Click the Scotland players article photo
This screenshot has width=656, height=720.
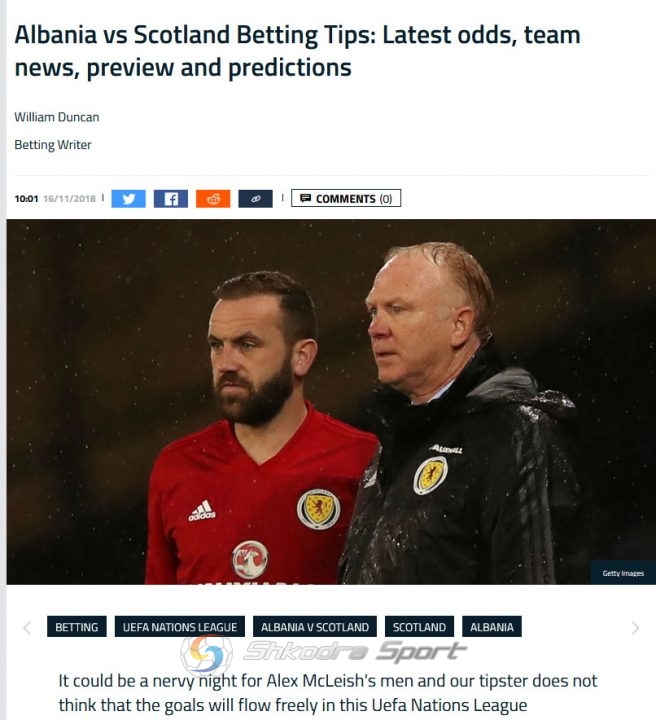coord(331,402)
